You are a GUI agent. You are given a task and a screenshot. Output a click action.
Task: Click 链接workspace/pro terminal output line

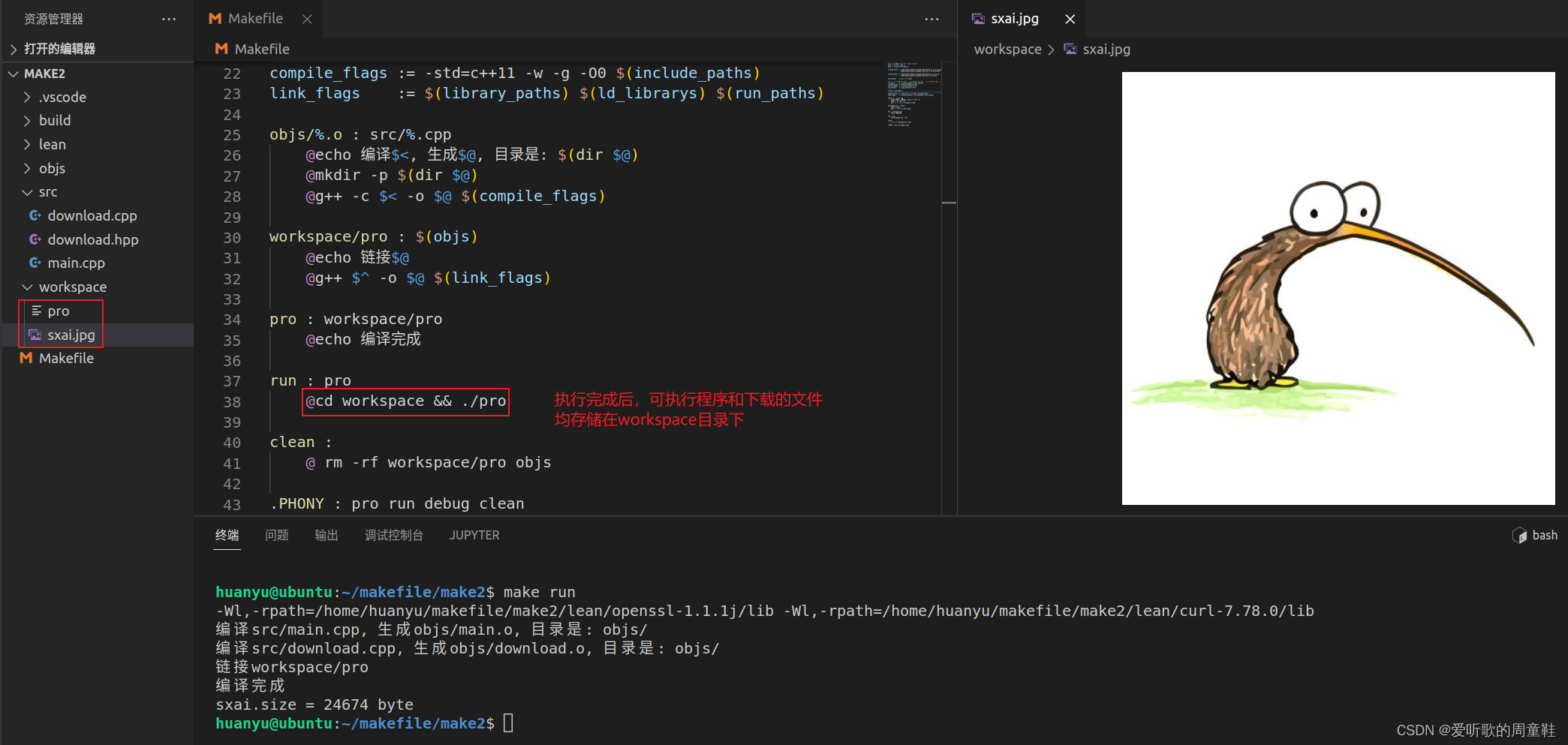292,667
